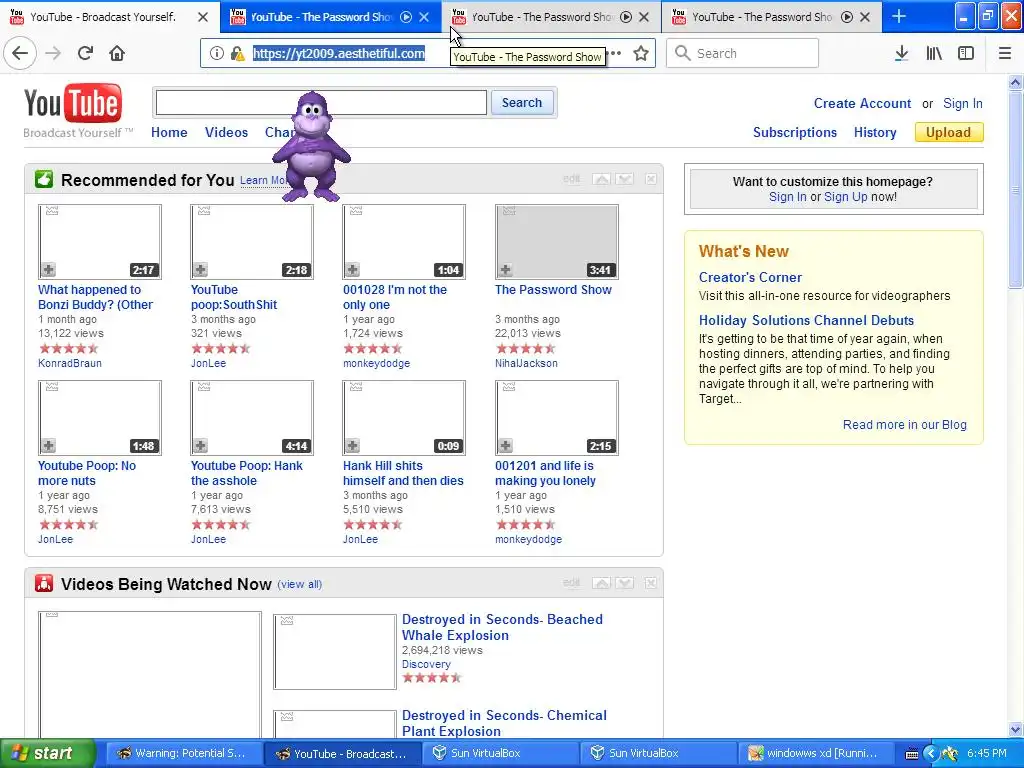Open a new tab with plus button
1024x768 pixels.
[899, 16]
